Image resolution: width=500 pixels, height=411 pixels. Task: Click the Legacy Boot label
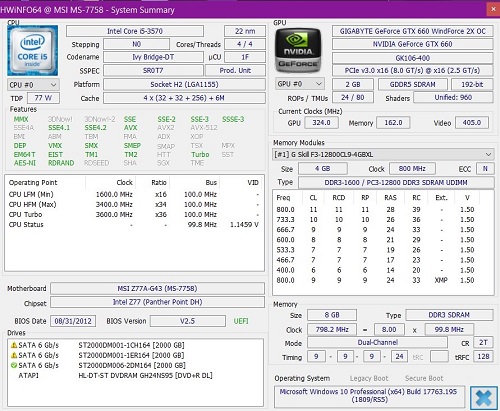[369, 378]
